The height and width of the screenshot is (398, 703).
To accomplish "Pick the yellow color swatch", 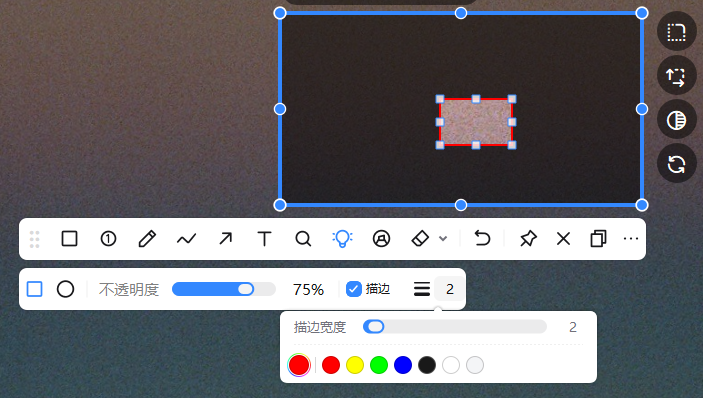I will point(355,365).
